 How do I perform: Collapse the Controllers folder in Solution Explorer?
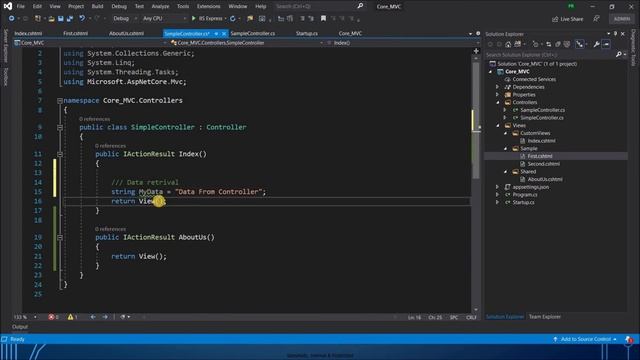pos(498,102)
